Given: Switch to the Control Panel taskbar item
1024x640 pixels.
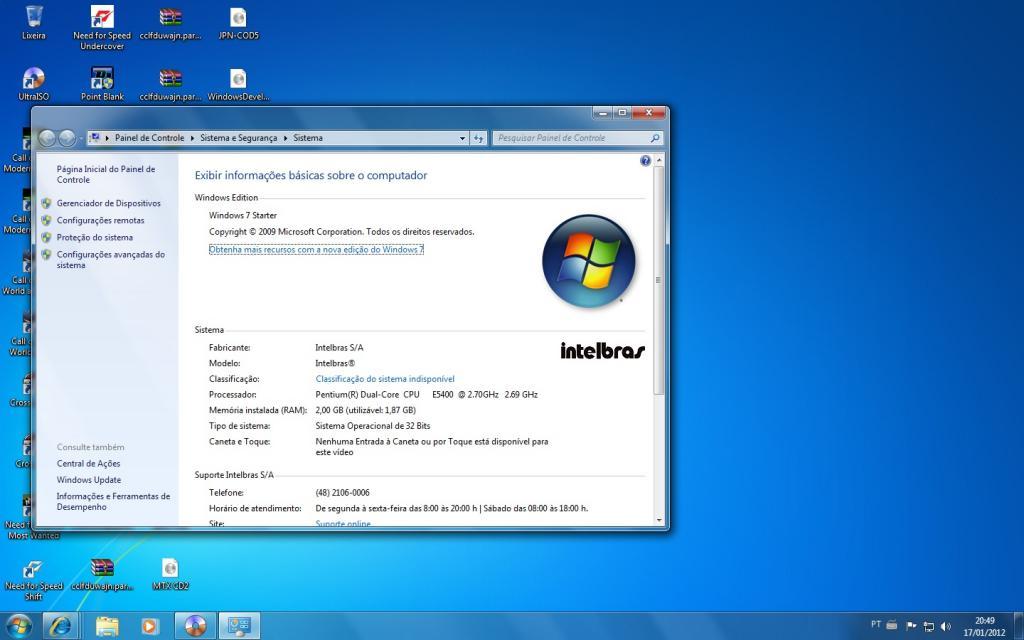Looking at the screenshot, I should click(239, 626).
